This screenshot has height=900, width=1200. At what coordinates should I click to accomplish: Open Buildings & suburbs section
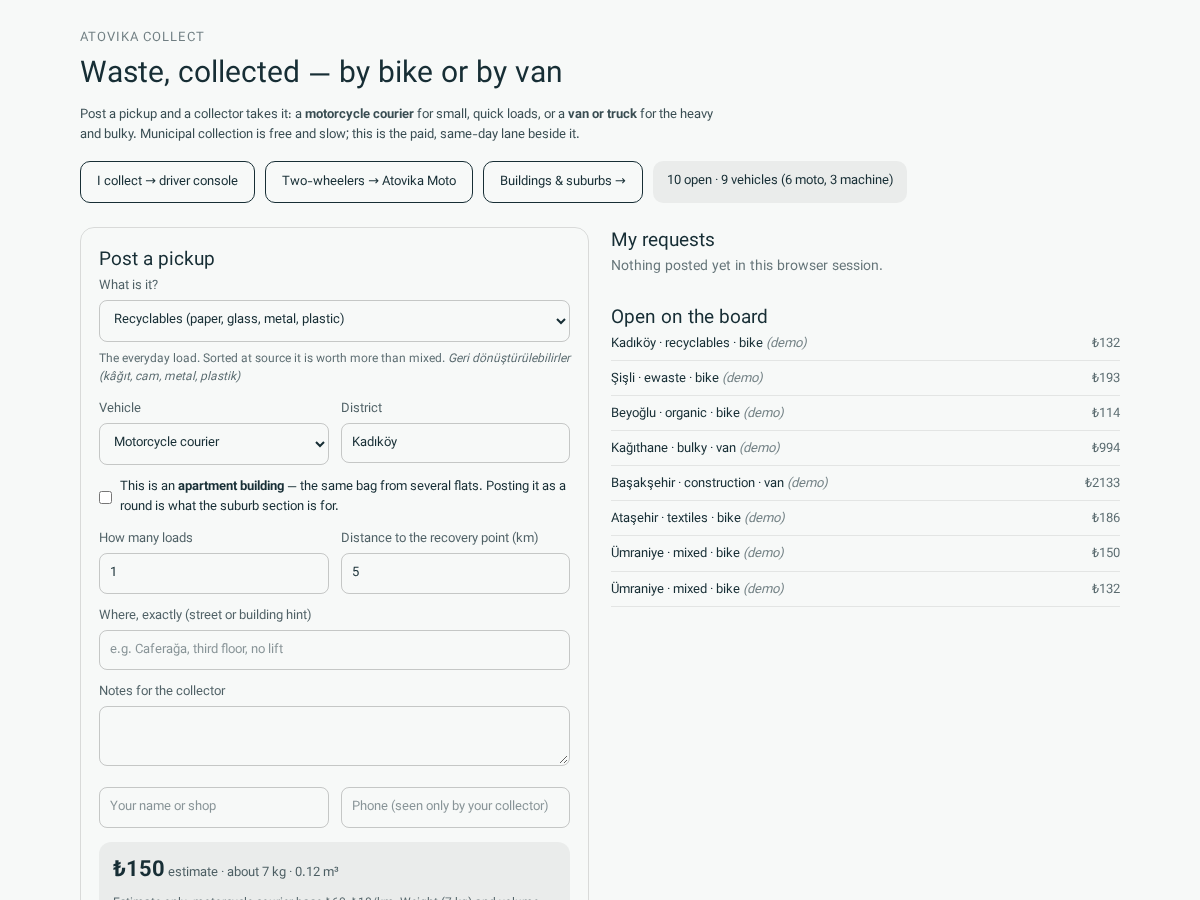tap(563, 182)
